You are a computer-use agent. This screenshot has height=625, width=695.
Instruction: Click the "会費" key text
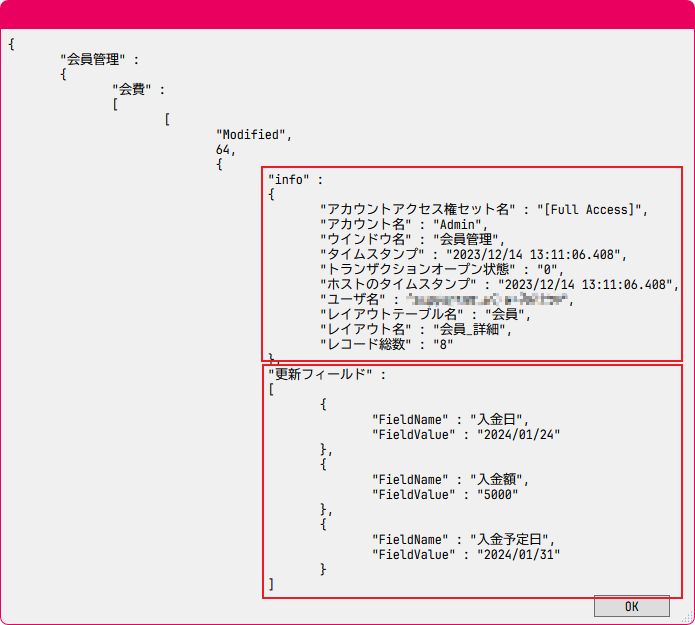pos(138,89)
